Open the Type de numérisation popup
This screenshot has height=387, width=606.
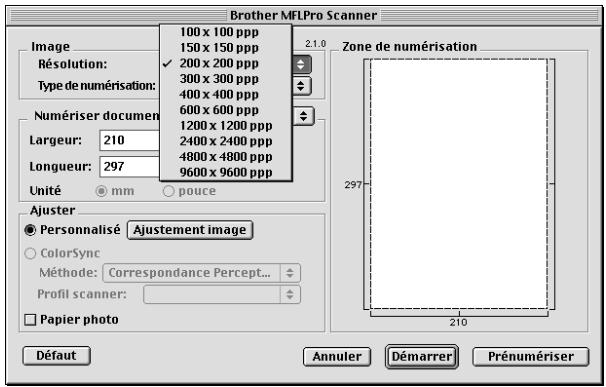point(301,86)
